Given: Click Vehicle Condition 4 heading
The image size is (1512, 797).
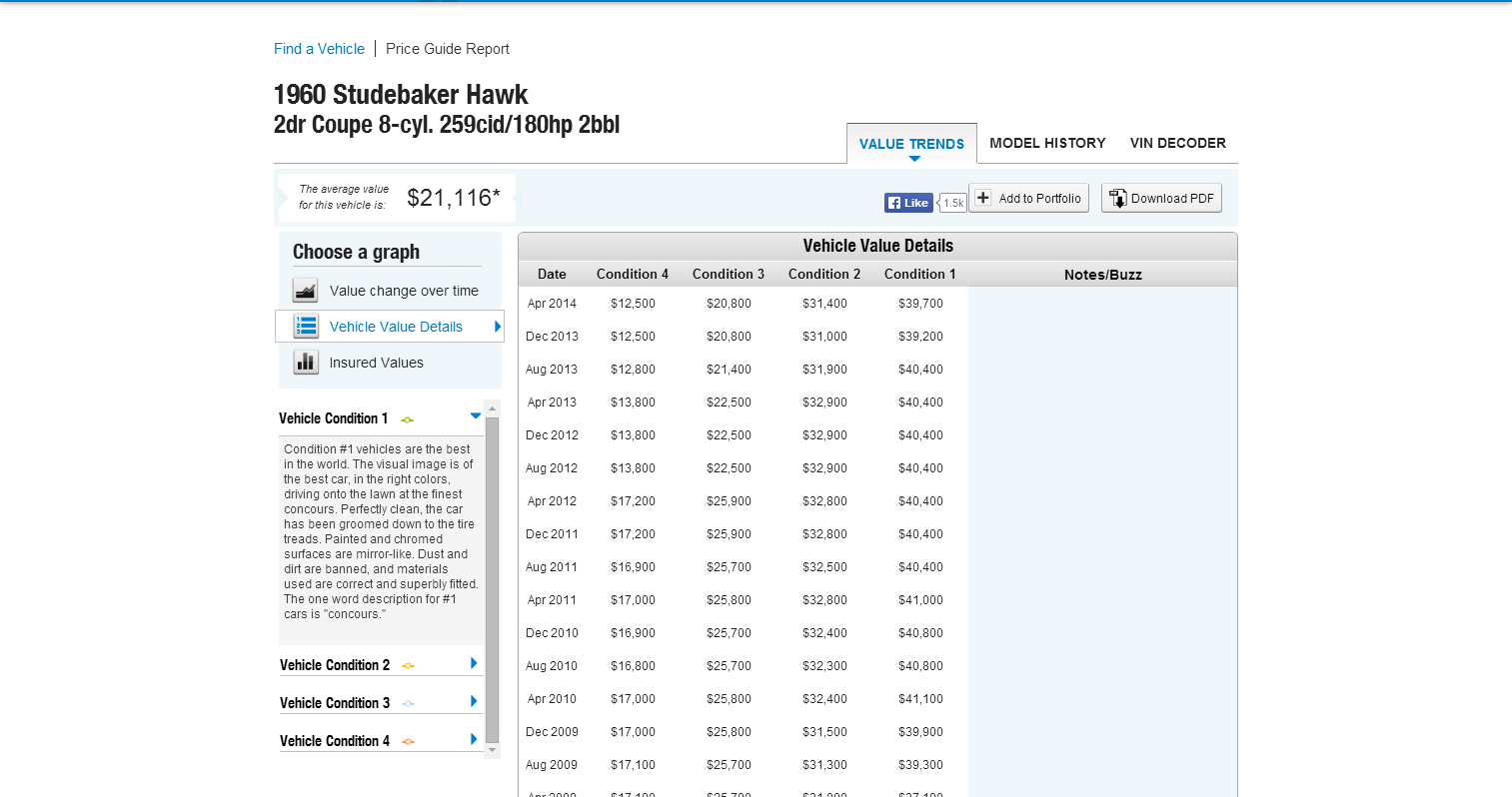Looking at the screenshot, I should click(335, 741).
